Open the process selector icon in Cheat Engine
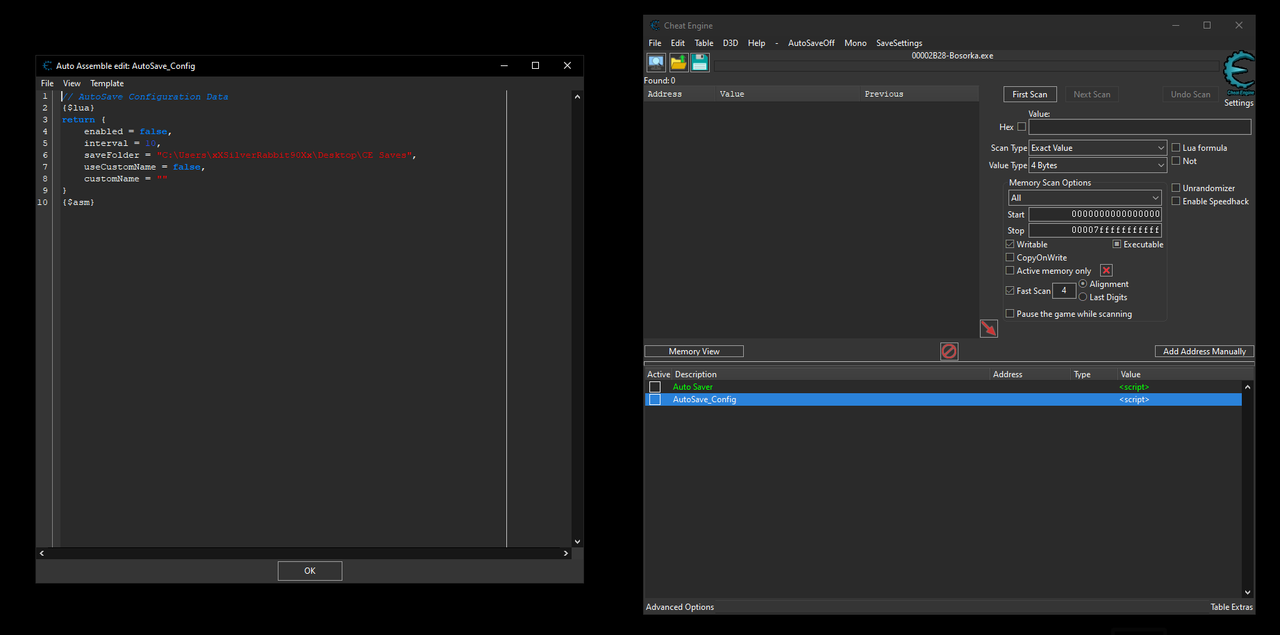Image resolution: width=1280 pixels, height=635 pixels. [656, 62]
